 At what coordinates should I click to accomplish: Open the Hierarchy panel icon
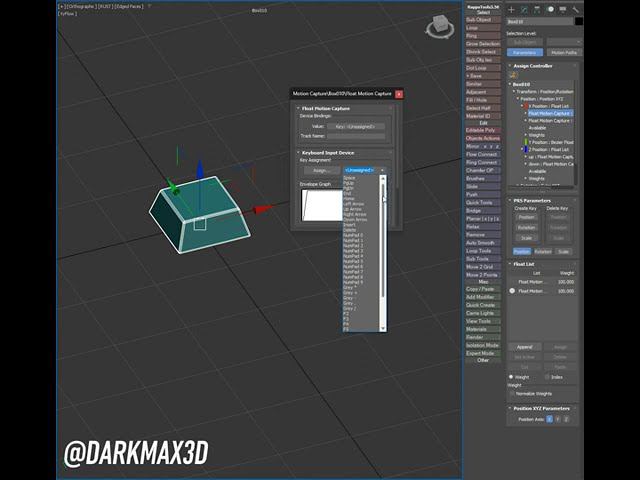click(x=537, y=9)
